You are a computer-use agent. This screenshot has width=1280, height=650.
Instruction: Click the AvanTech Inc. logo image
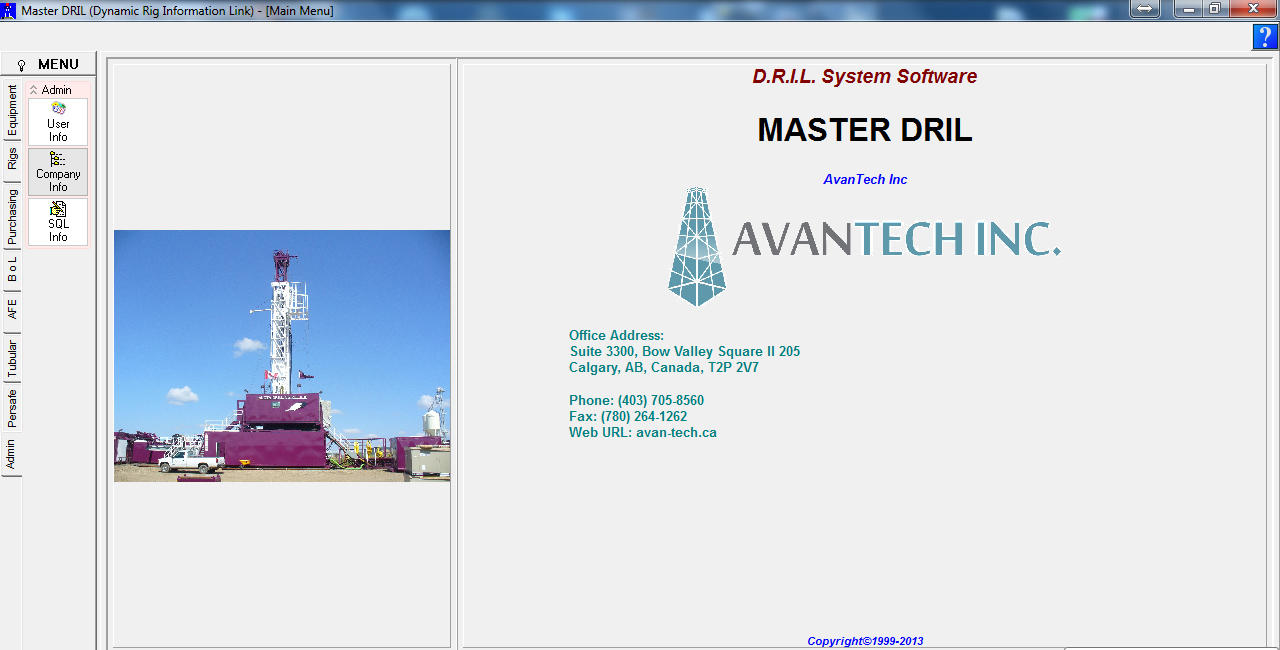click(864, 246)
